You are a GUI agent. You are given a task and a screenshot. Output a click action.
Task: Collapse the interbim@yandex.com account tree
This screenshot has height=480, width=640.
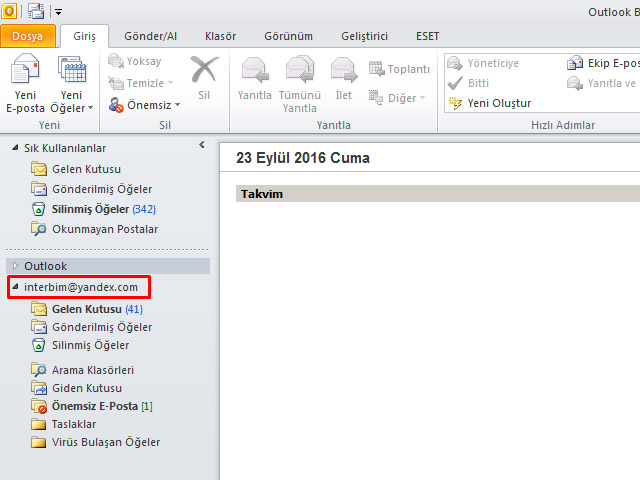(x=15, y=288)
